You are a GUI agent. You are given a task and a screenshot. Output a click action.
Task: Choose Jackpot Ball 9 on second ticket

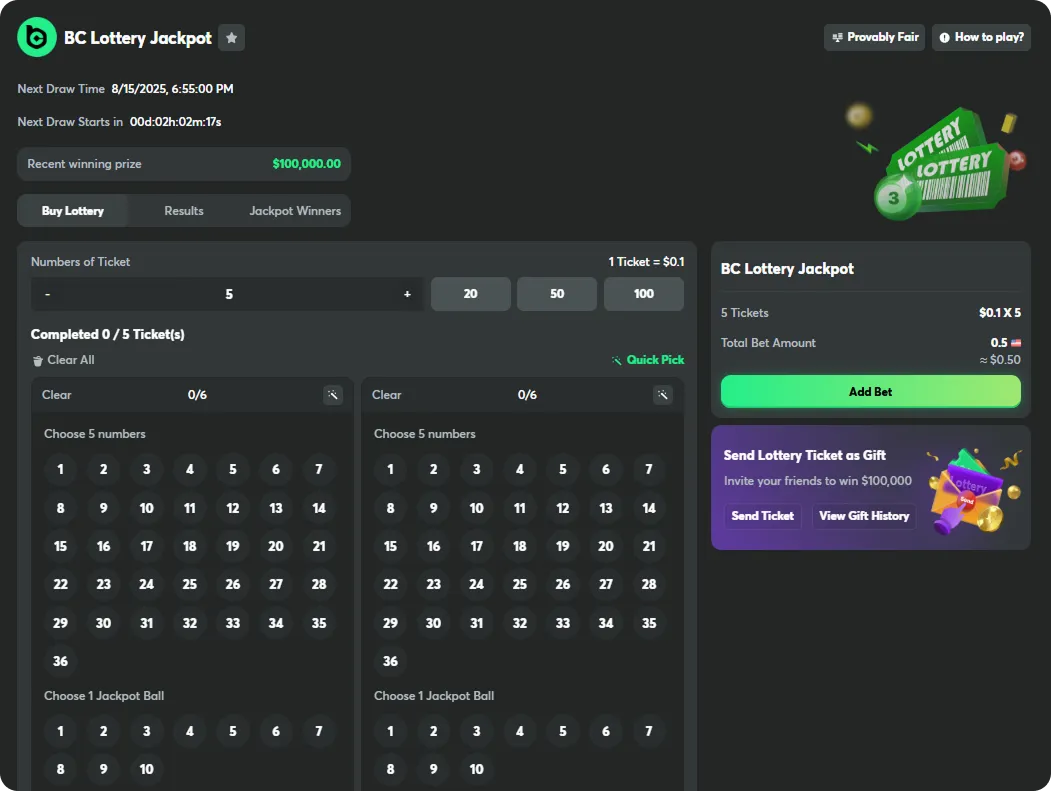[434, 770]
